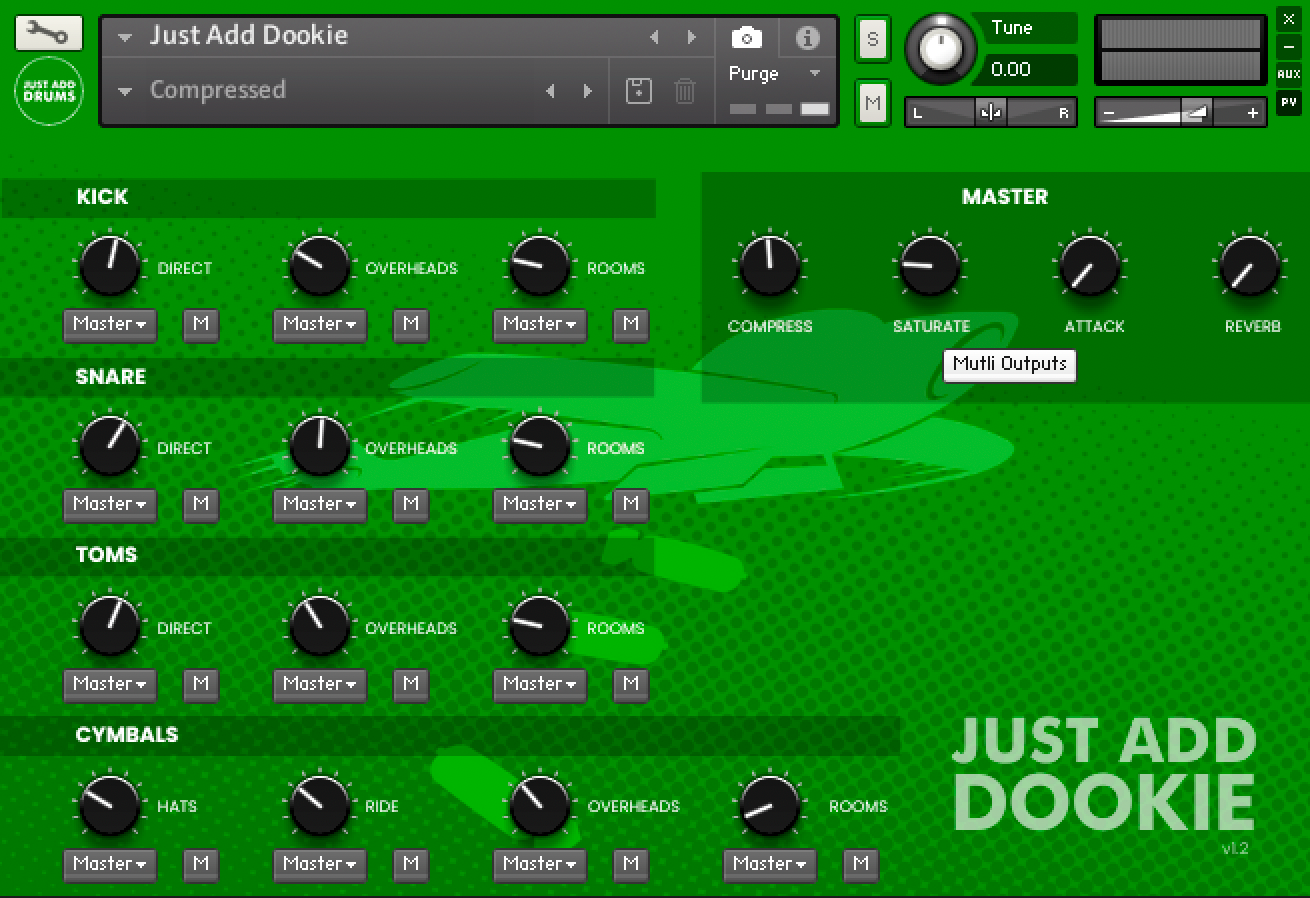Mute the Cymbals Ride channel

click(411, 864)
